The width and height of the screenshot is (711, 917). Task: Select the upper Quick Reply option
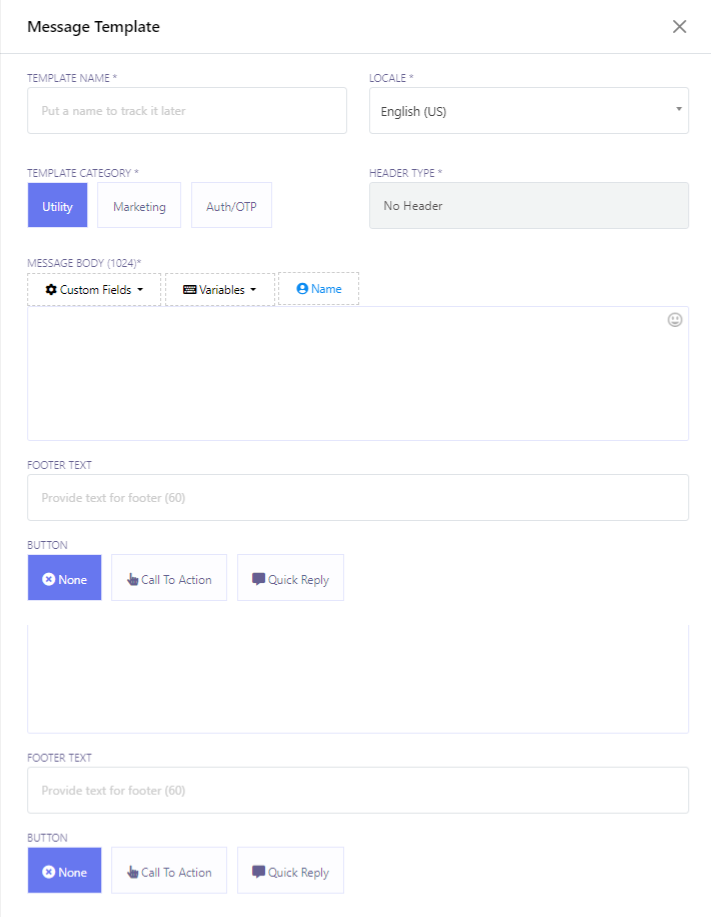(x=290, y=579)
